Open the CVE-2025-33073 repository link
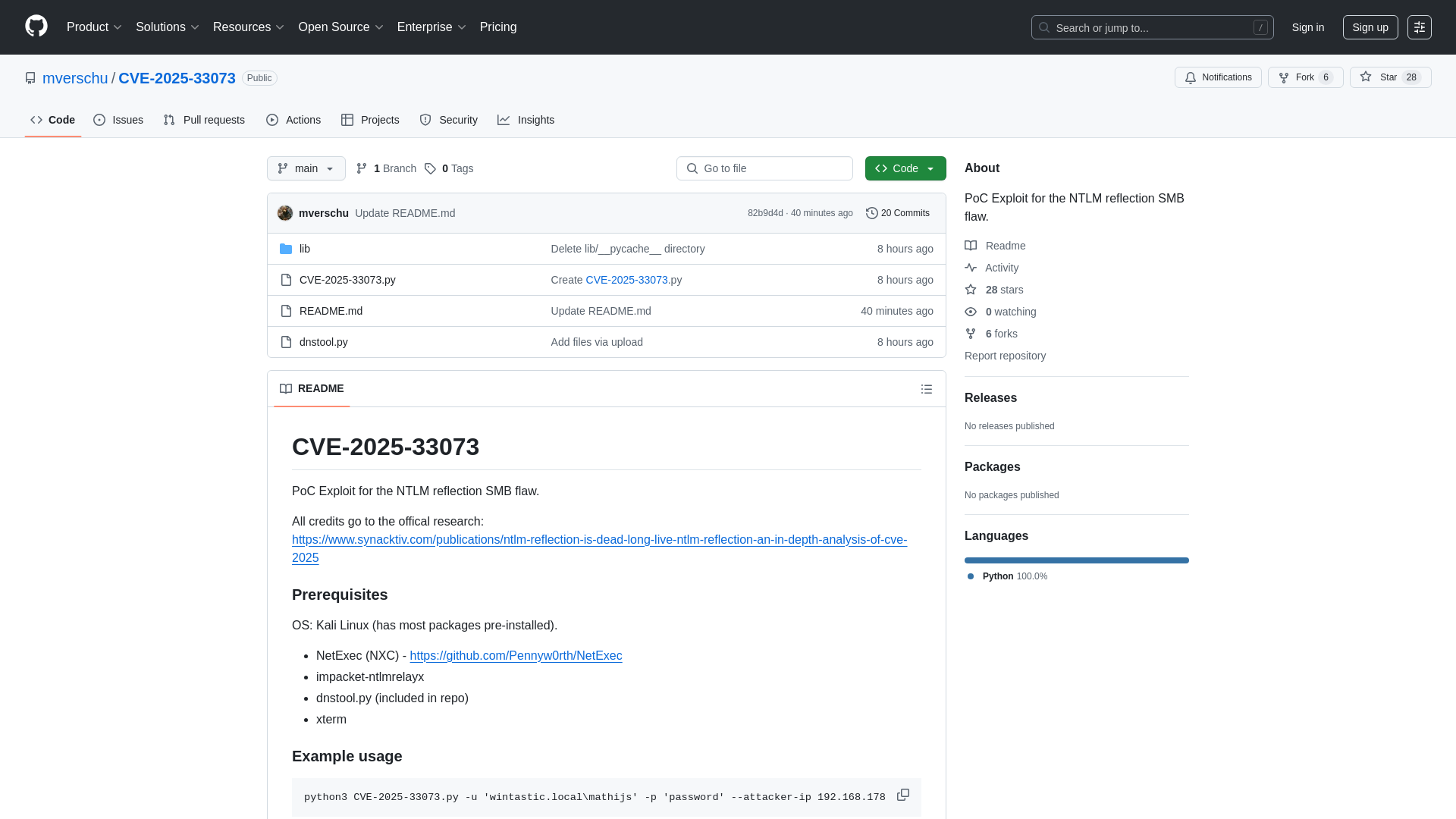Viewport: 1456px width, 819px height. pyautogui.click(x=177, y=78)
